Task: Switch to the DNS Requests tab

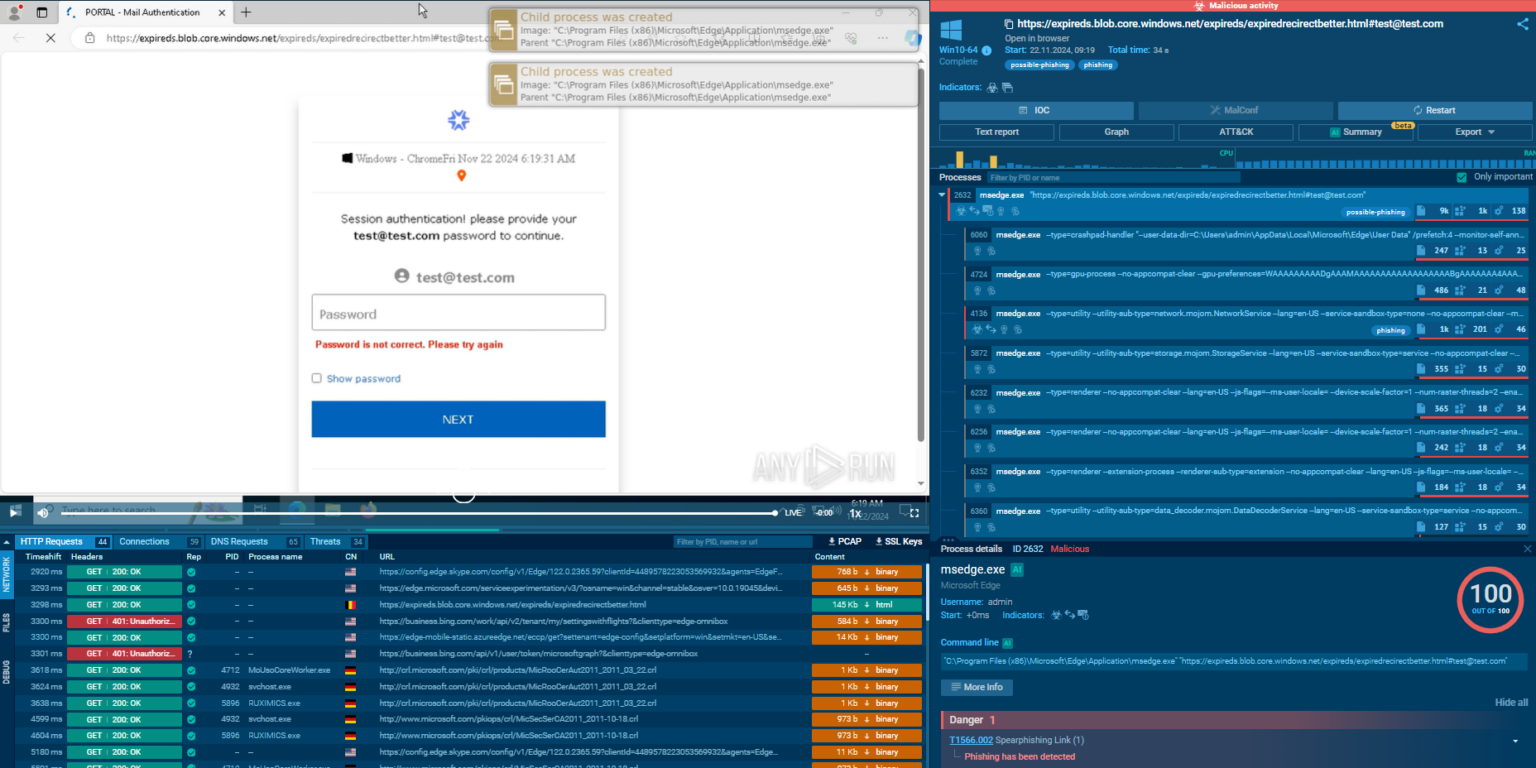Action: pos(238,542)
